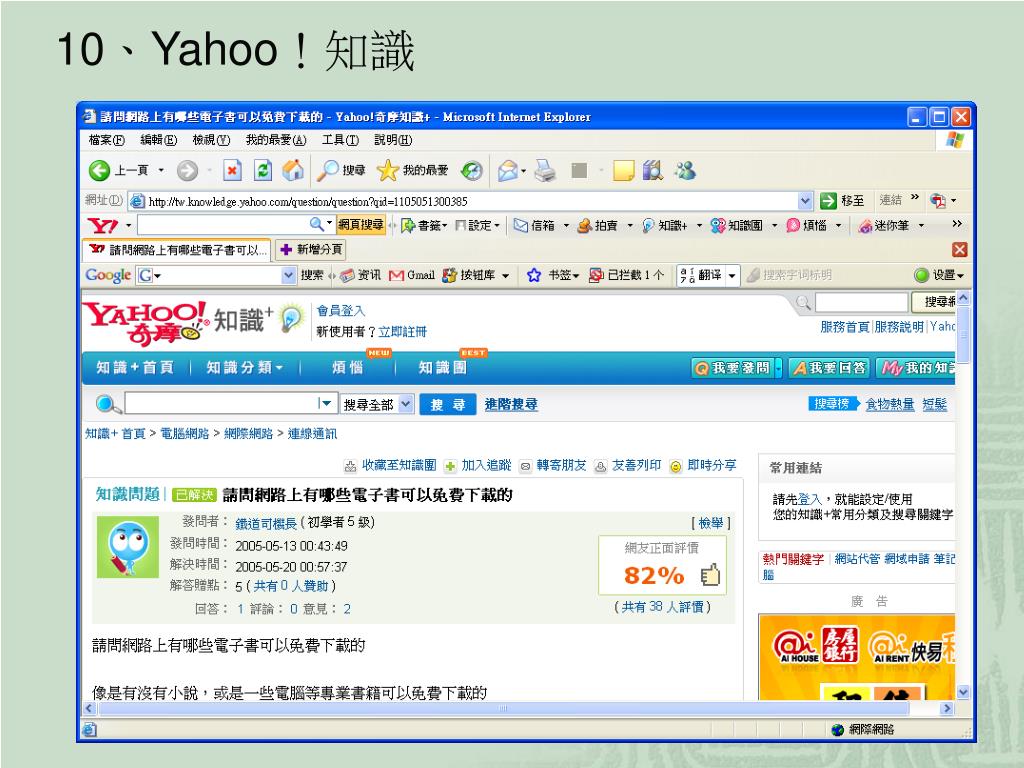Open Yahoo toolbar 煩惱 button
This screenshot has width=1024, height=768.
[807, 225]
